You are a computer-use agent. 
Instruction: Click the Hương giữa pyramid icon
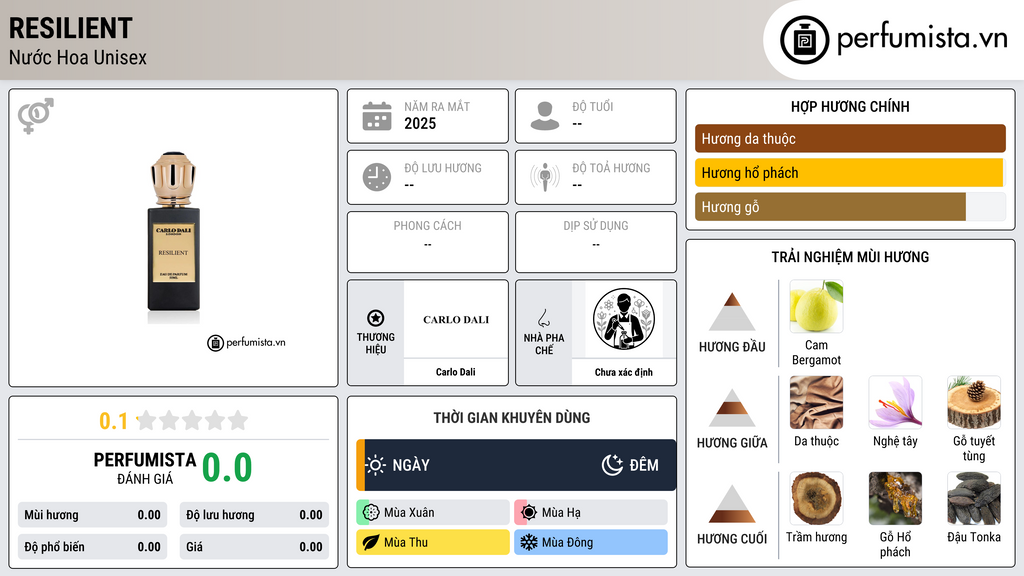click(732, 408)
